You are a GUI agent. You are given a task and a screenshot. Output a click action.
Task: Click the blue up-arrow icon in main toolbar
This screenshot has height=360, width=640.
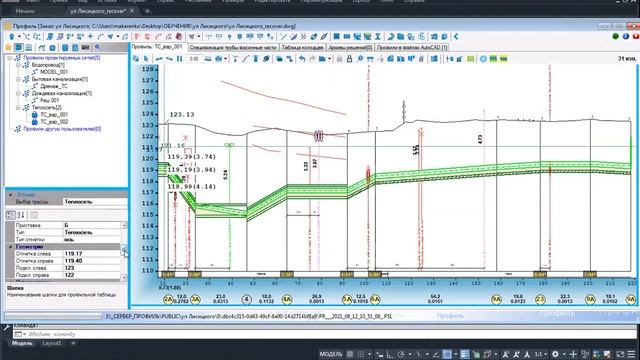(x=12, y=37)
